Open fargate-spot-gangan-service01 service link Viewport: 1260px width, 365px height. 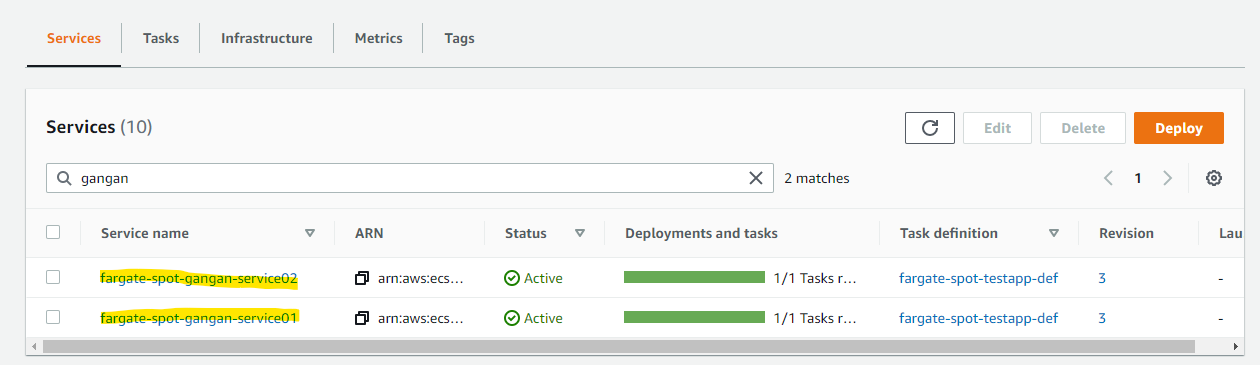(199, 318)
